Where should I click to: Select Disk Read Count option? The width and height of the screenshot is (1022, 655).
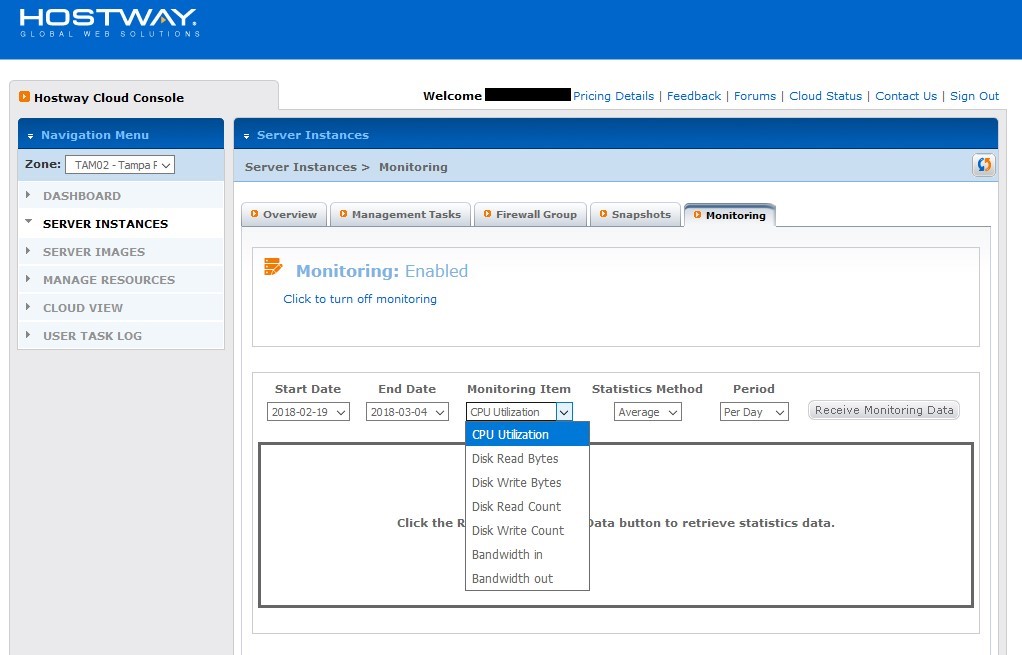[x=527, y=507]
